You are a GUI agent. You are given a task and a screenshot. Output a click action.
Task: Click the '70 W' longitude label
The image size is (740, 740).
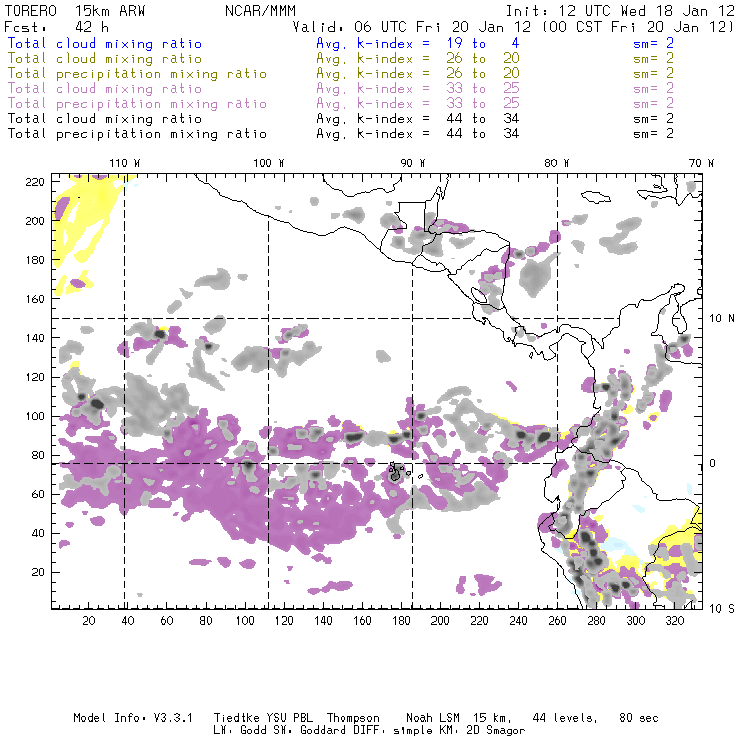(701, 163)
